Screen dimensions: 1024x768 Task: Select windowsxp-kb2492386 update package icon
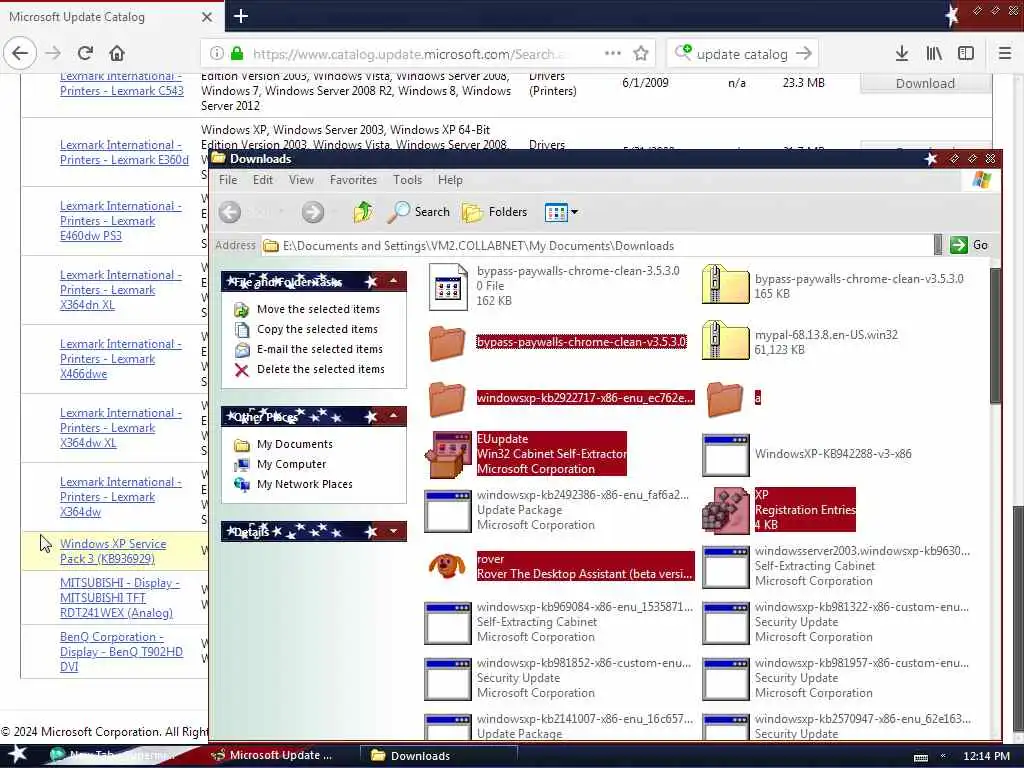click(x=447, y=511)
